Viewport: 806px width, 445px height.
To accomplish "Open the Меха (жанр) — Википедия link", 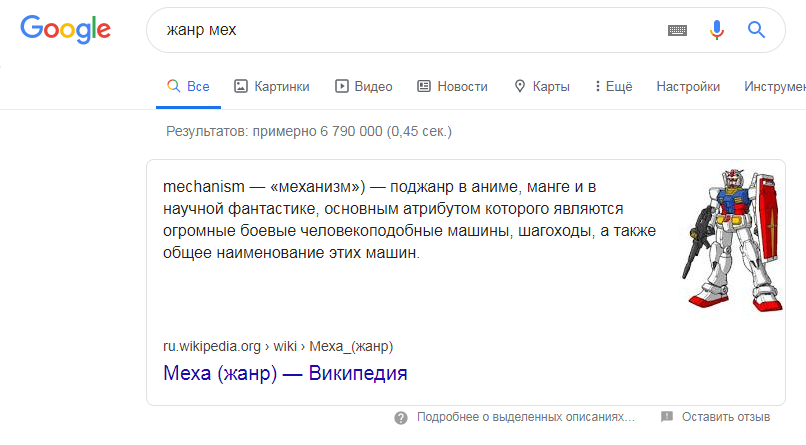I will pos(285,374).
